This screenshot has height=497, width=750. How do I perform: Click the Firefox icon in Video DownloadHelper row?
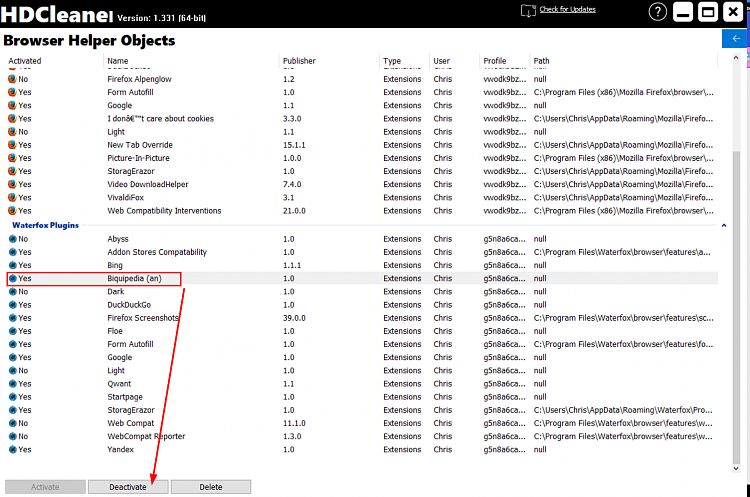[12, 184]
